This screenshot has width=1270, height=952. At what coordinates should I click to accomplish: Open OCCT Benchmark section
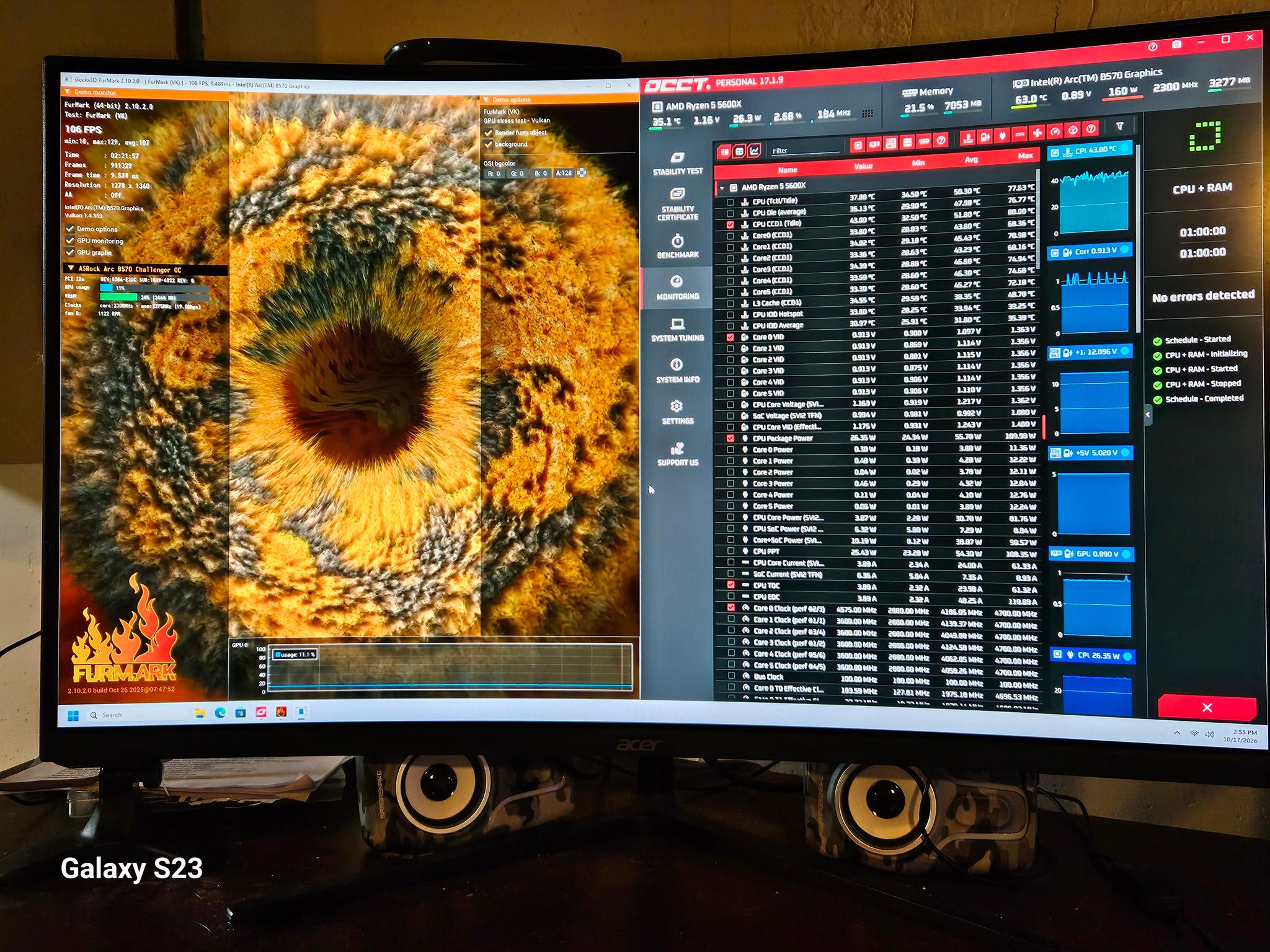(677, 246)
